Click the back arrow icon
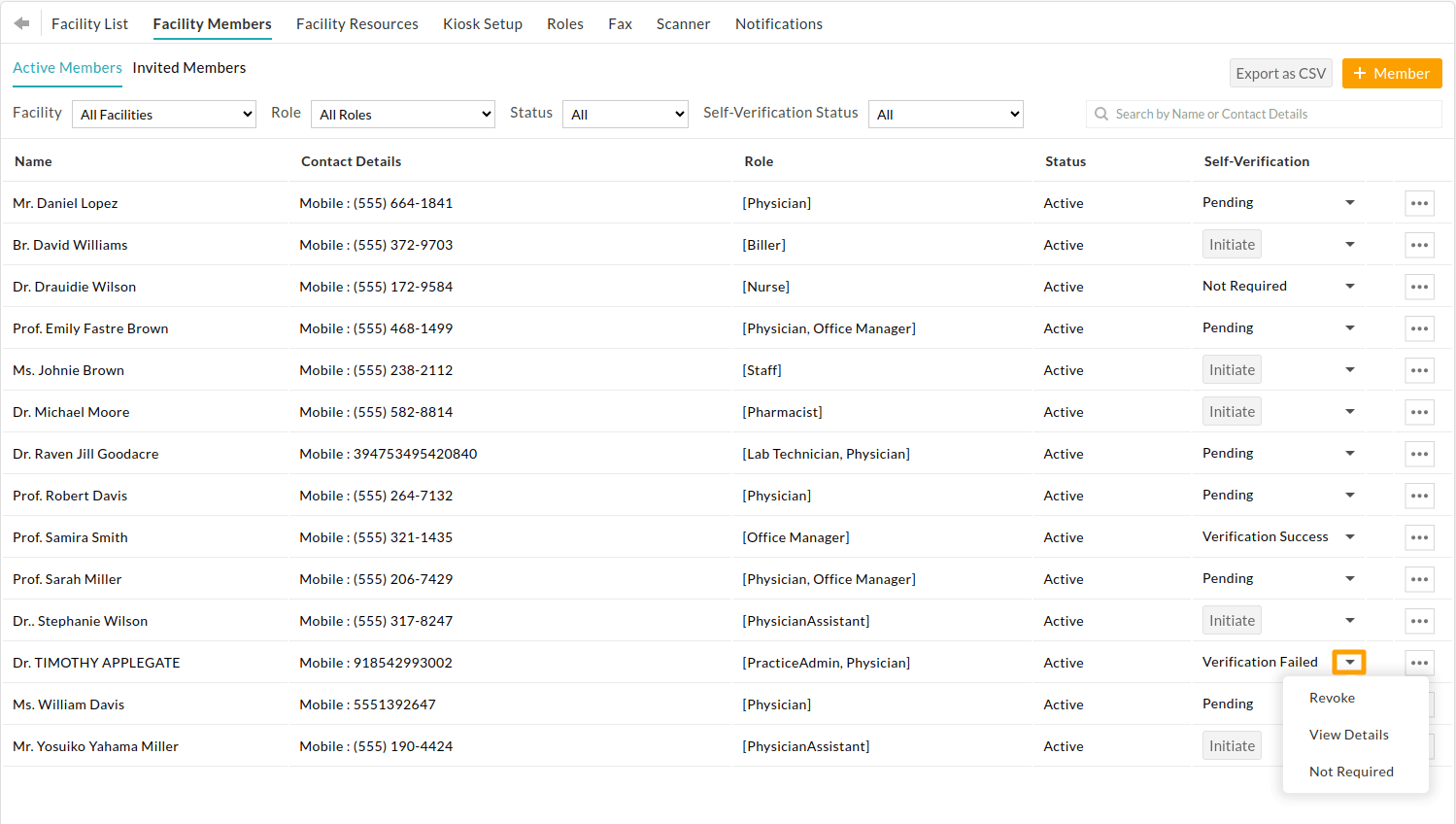This screenshot has height=824, width=1456. [21, 23]
